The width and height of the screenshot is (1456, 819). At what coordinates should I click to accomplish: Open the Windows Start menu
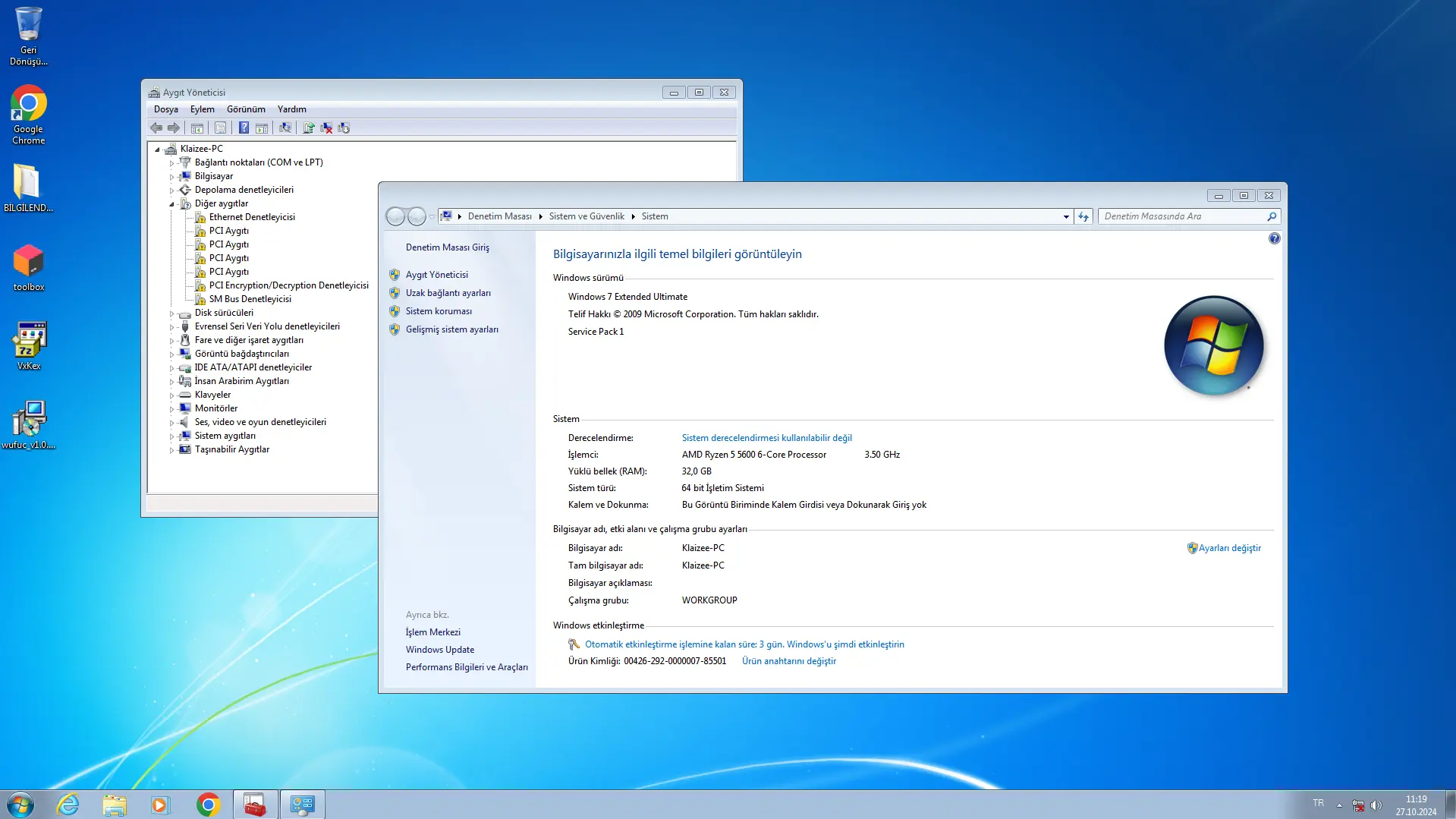point(20,805)
